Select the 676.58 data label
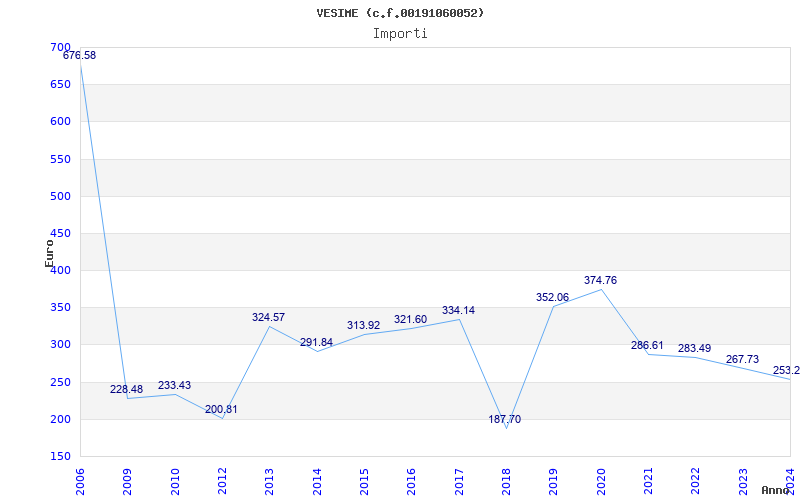Viewport: 800px width, 500px height. point(80,56)
